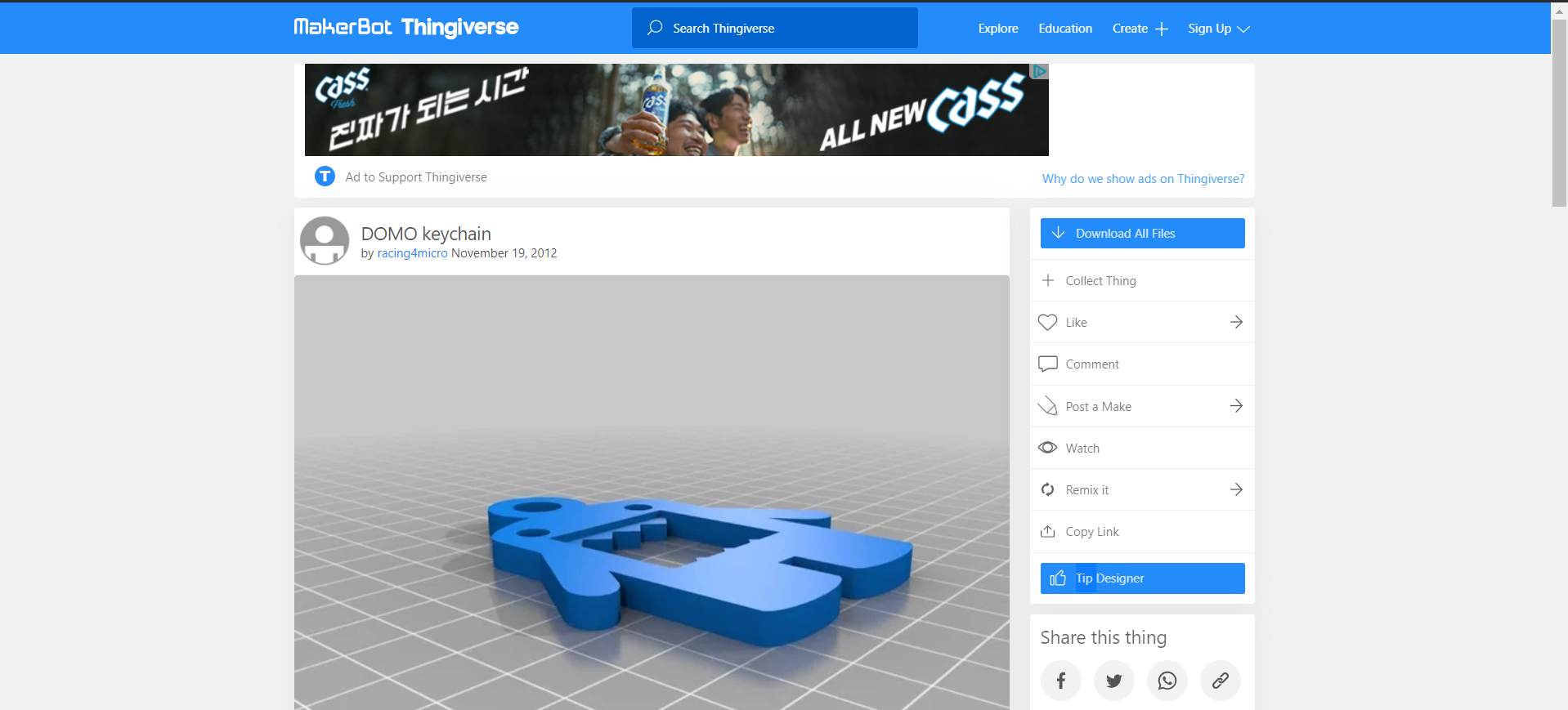Click the DOMO keychain 3D preview image
Viewport: 1568px width, 710px height.
coord(652,493)
